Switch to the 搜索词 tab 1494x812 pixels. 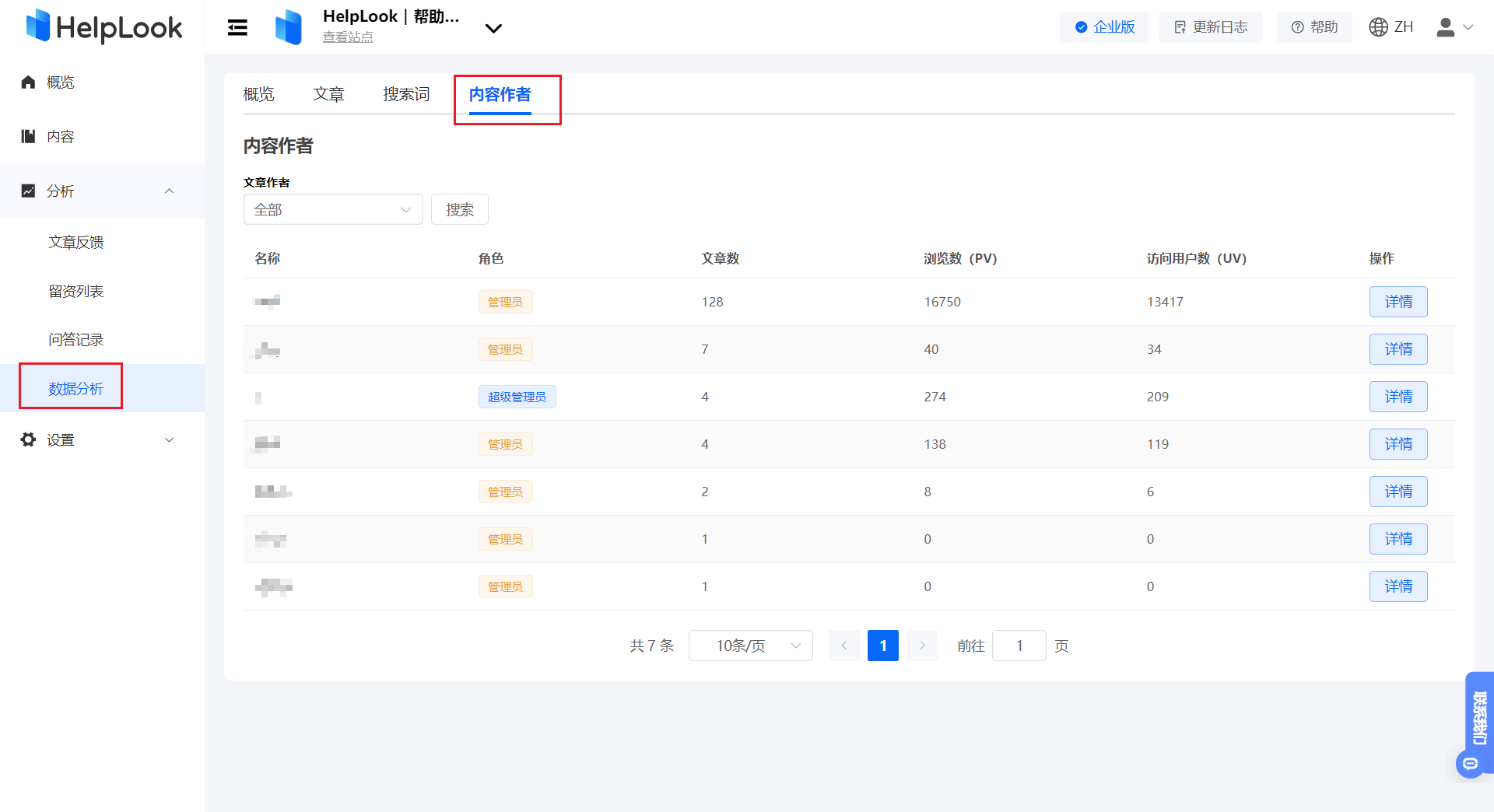tap(405, 95)
